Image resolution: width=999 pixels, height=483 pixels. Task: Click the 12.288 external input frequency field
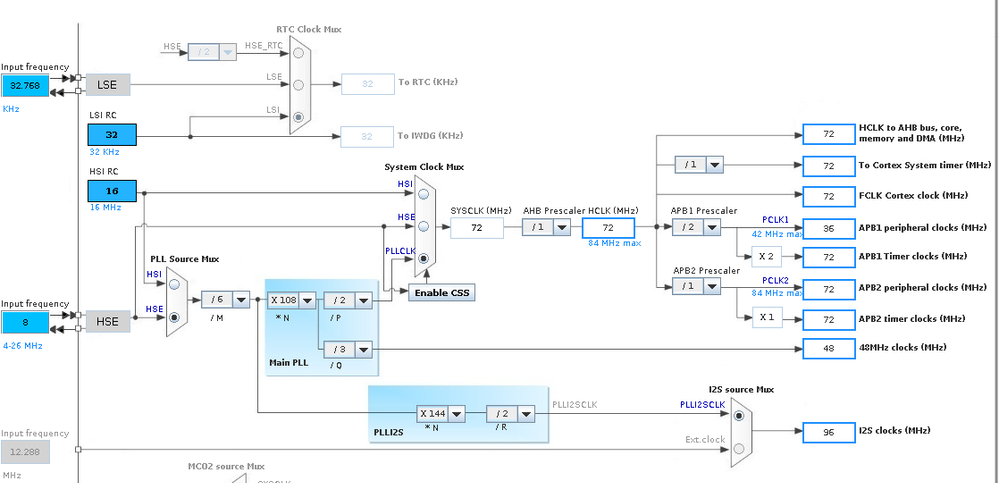coord(25,451)
